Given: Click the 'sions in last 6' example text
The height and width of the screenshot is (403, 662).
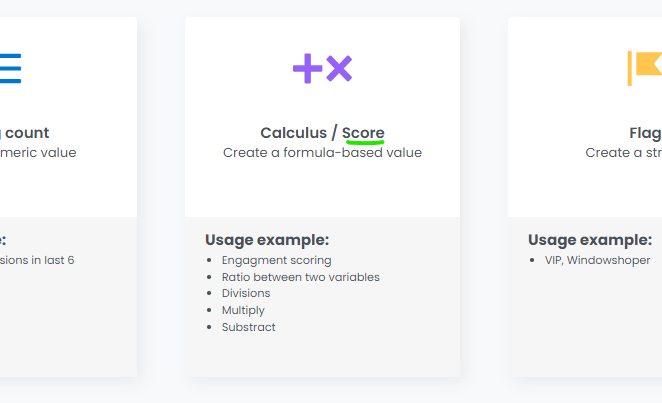Looking at the screenshot, I should 37,260.
